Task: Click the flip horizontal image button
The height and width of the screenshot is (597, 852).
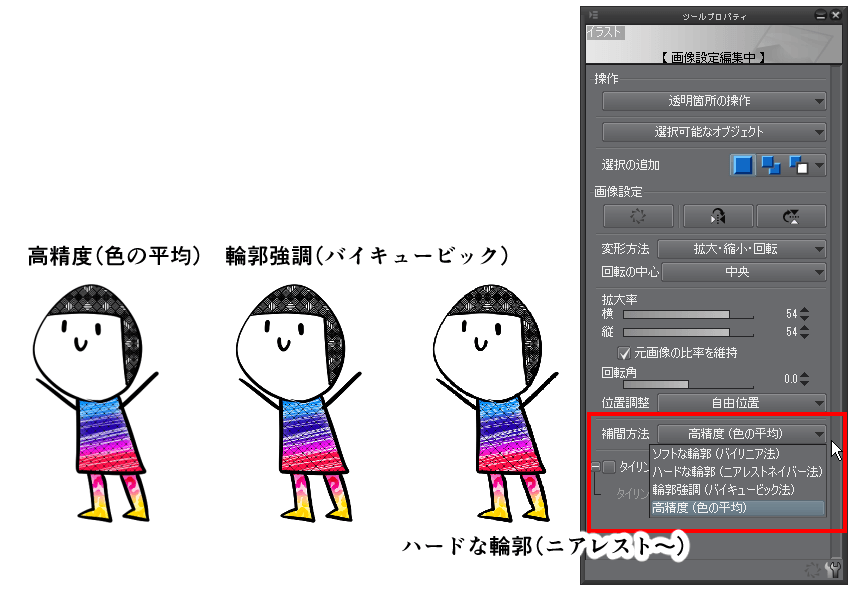Action: pos(718,216)
